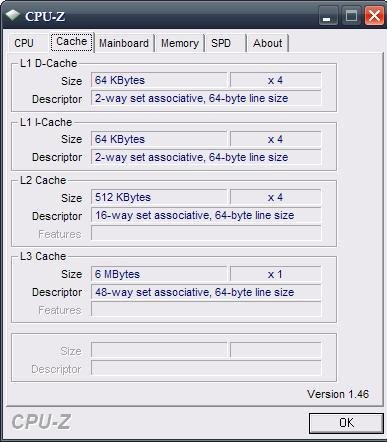The image size is (388, 442).
Task: Click the empty descriptor field in the unnamed bottom group
Action: 206,368
